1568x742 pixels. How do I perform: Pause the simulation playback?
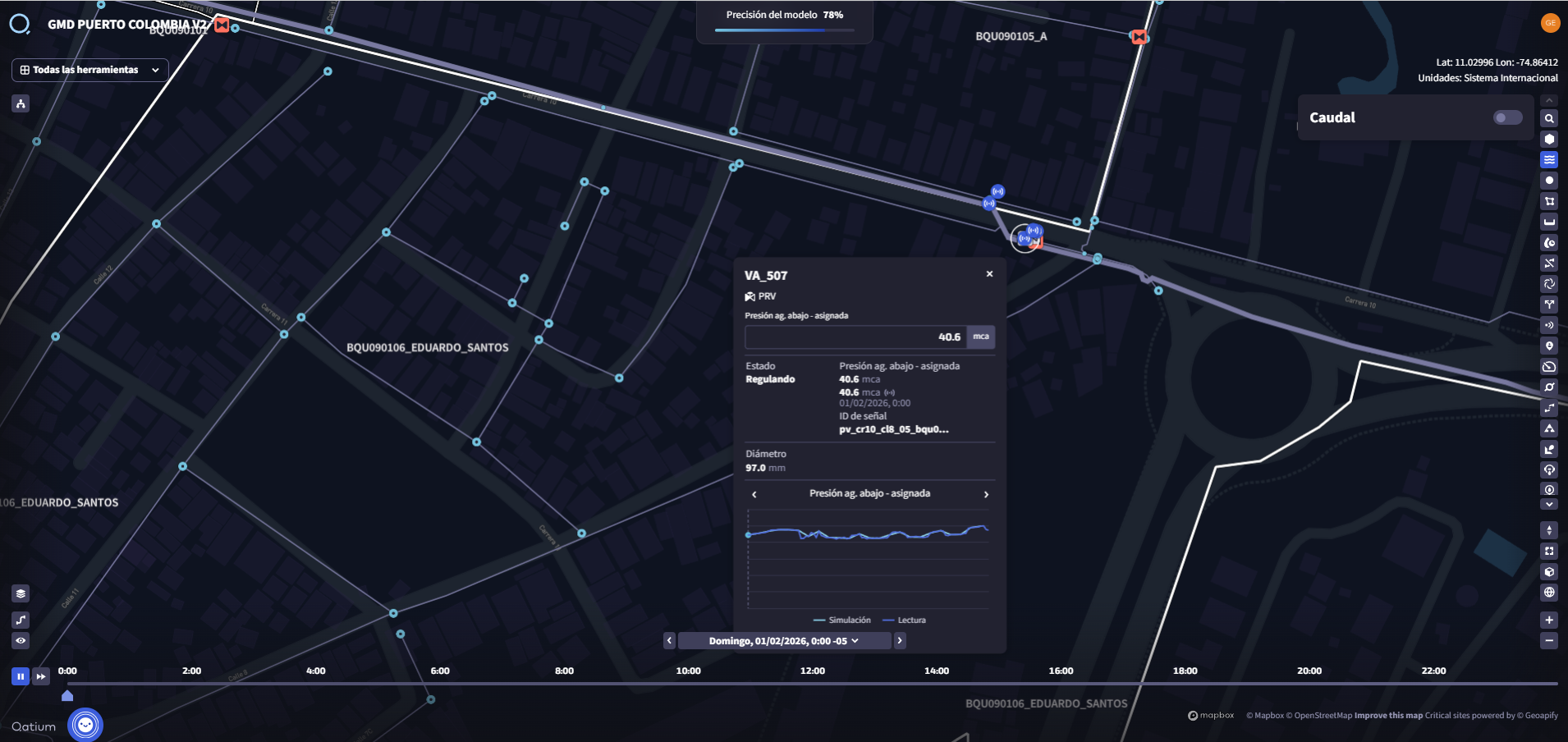pos(20,676)
